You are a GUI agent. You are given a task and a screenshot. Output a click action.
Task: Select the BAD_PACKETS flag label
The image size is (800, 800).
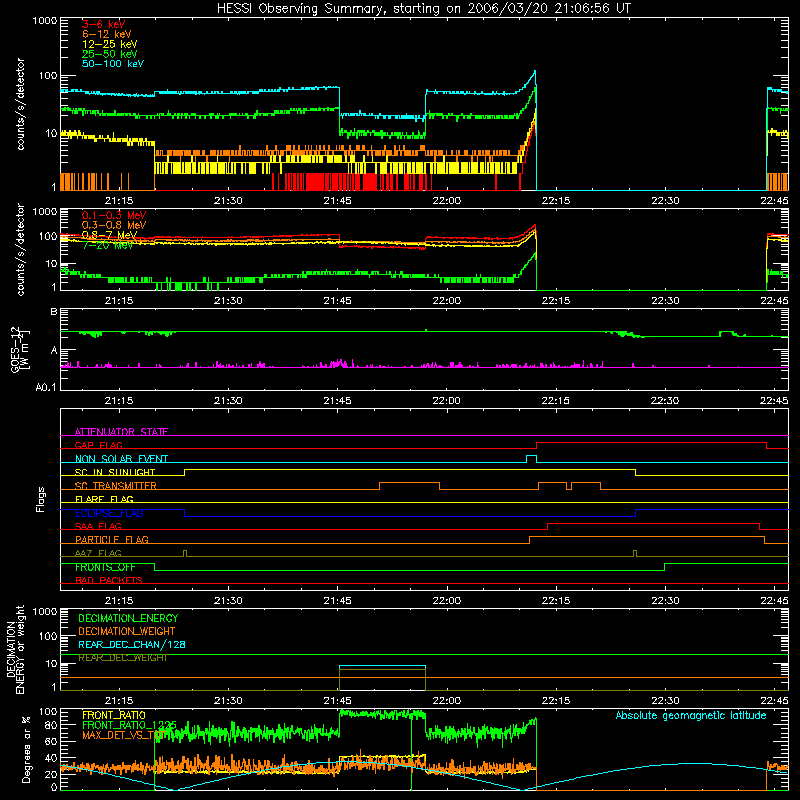click(x=109, y=580)
